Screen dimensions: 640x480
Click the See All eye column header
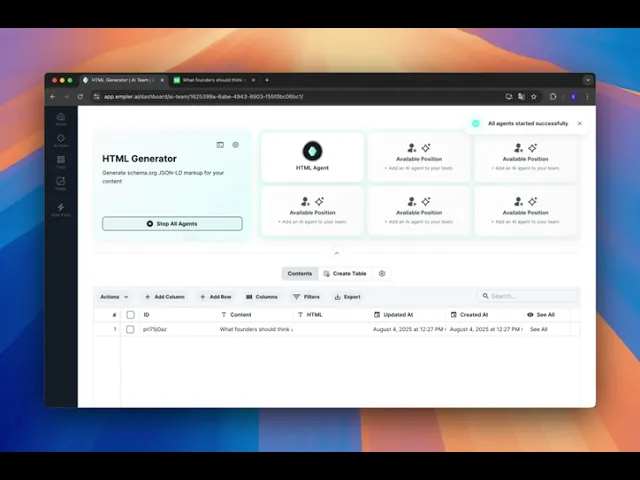point(540,315)
